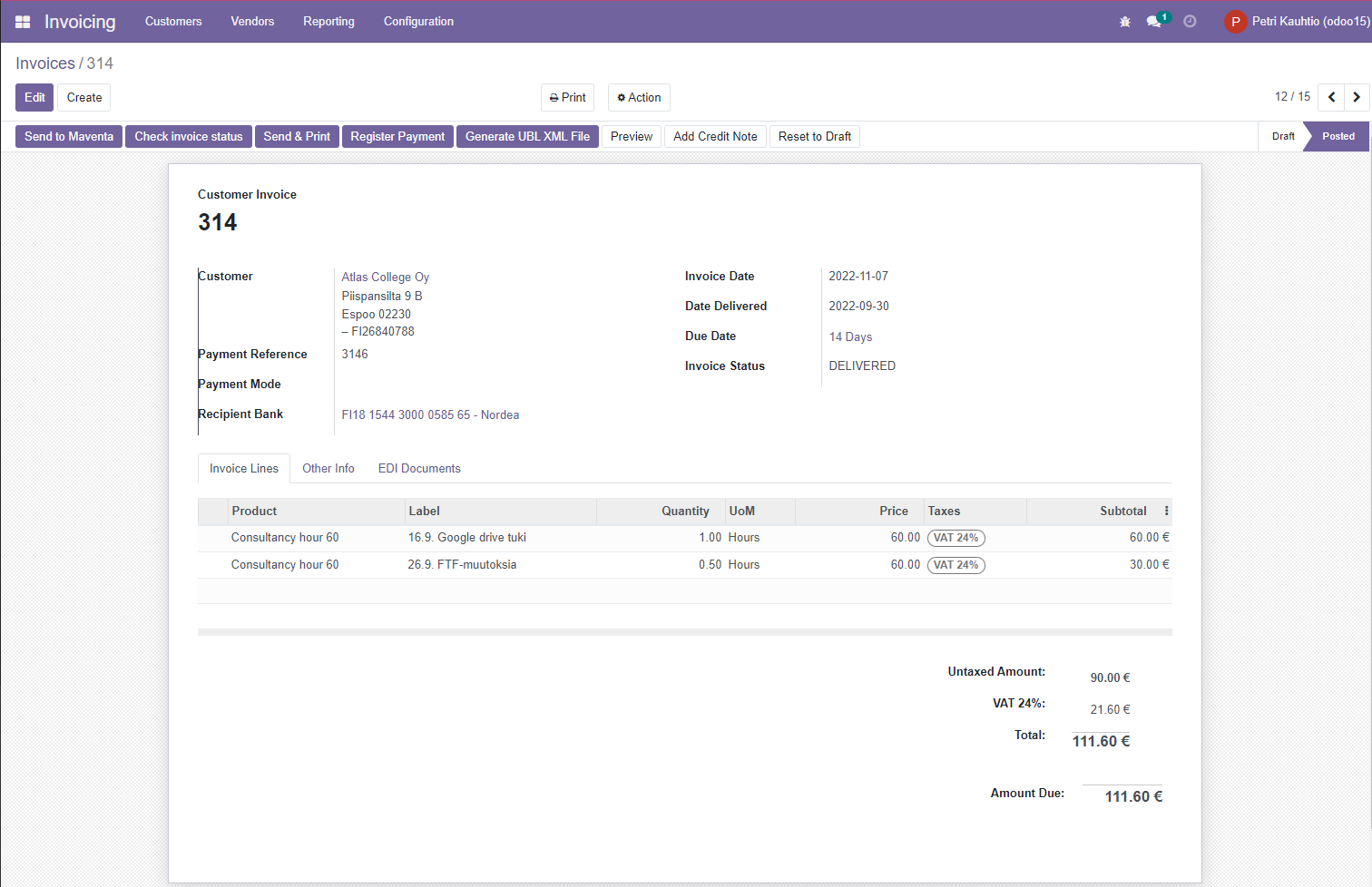
Task: Open the Action dropdown
Action: coord(639,98)
